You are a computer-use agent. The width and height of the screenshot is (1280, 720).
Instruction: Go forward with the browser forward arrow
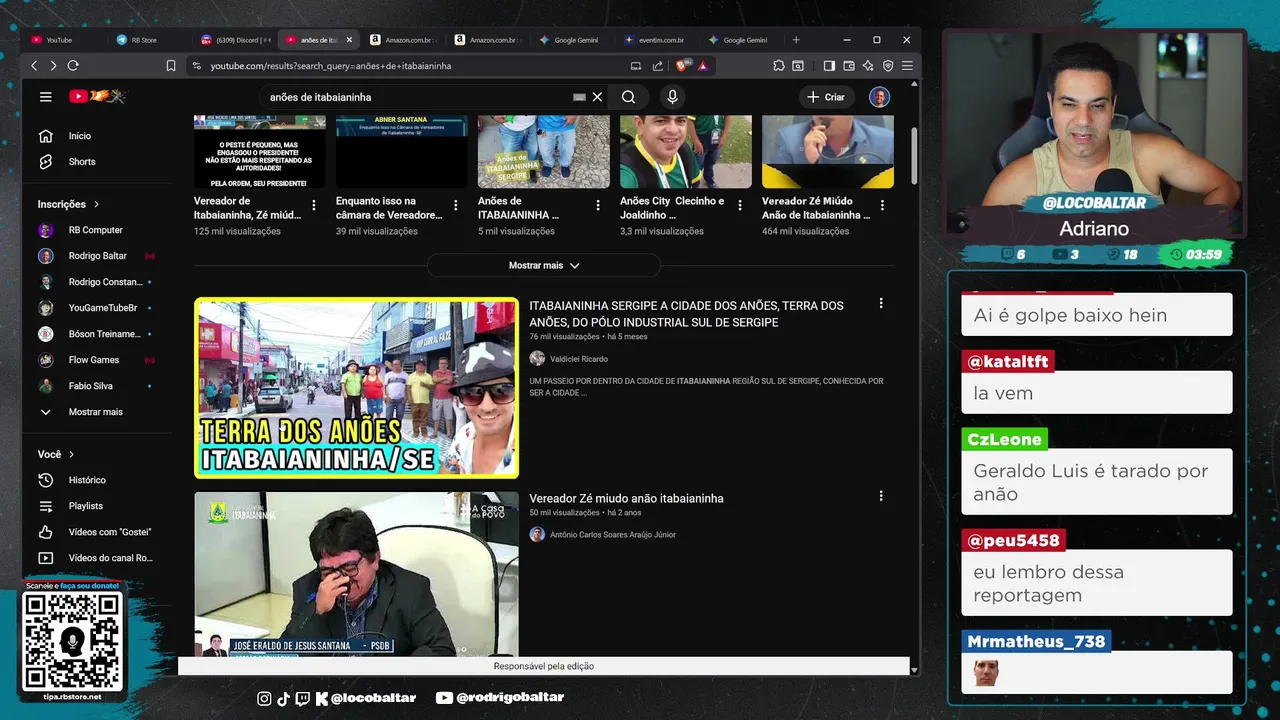point(53,66)
